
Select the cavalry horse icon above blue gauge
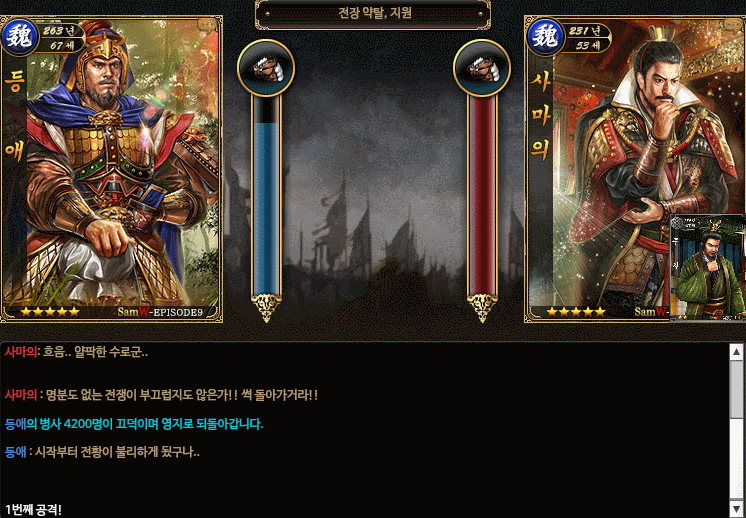coord(266,68)
